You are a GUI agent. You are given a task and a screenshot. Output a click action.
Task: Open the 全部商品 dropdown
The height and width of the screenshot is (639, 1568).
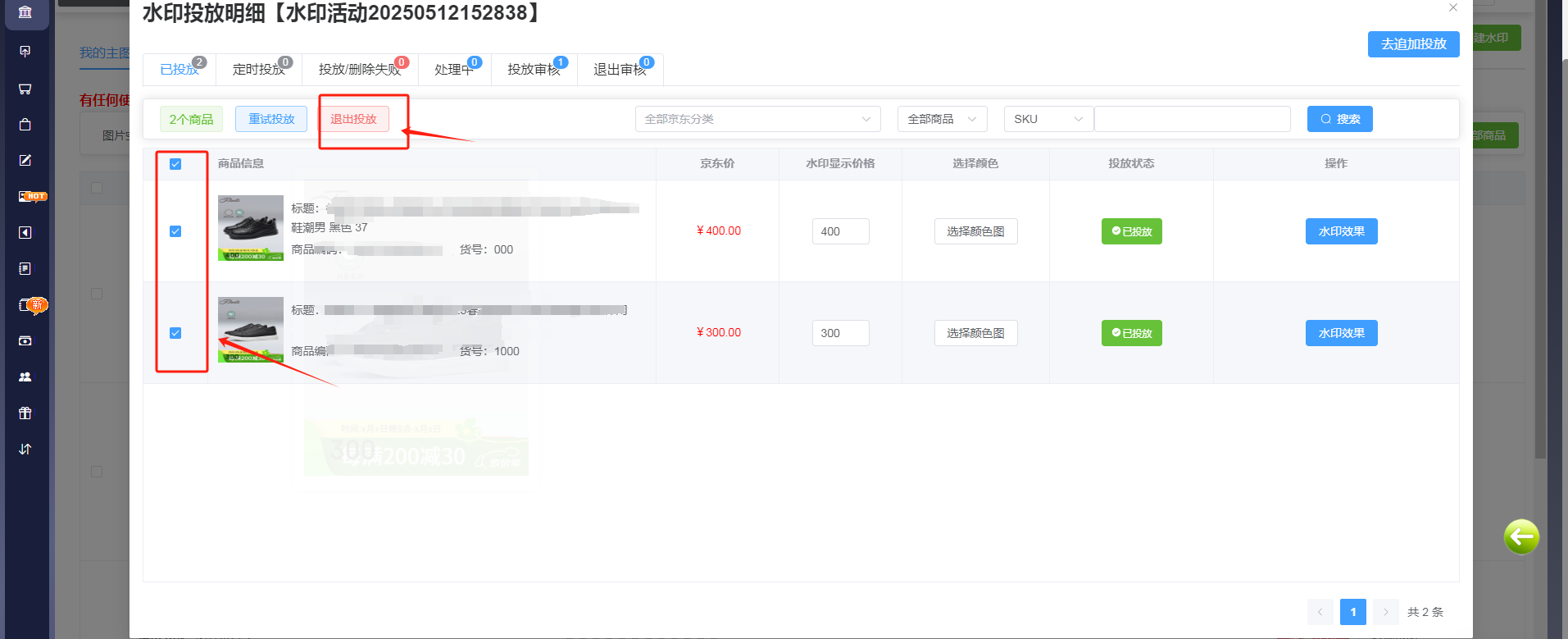[x=942, y=119]
